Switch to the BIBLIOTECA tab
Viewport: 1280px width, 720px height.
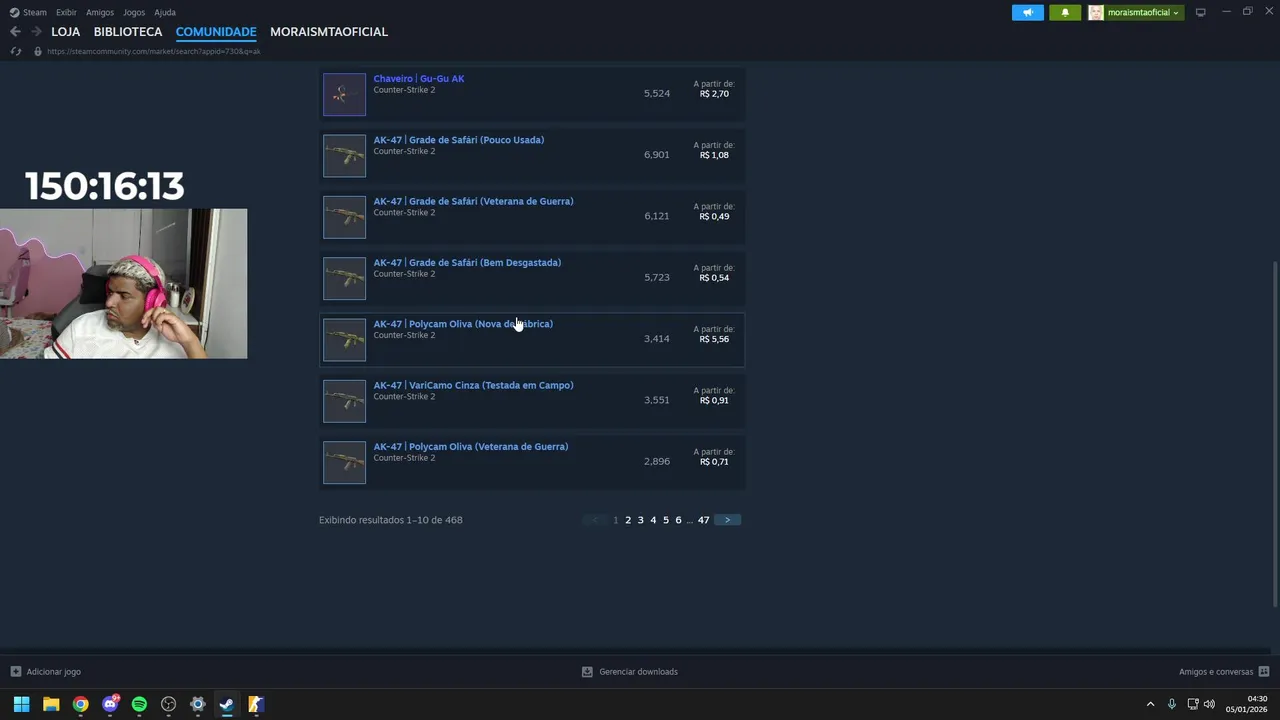click(x=128, y=32)
